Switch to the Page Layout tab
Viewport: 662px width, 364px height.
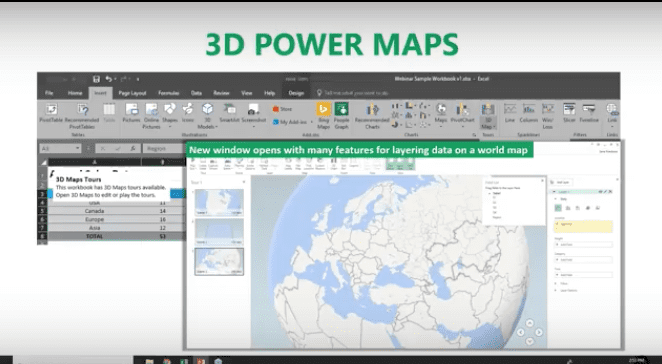pos(132,93)
